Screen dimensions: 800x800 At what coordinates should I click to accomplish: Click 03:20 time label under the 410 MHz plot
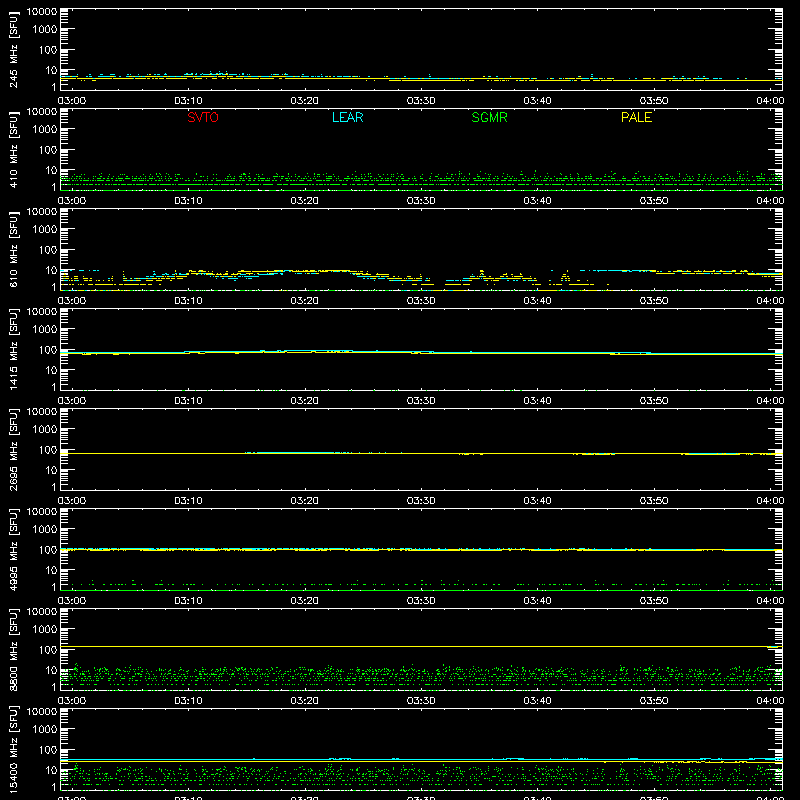305,201
